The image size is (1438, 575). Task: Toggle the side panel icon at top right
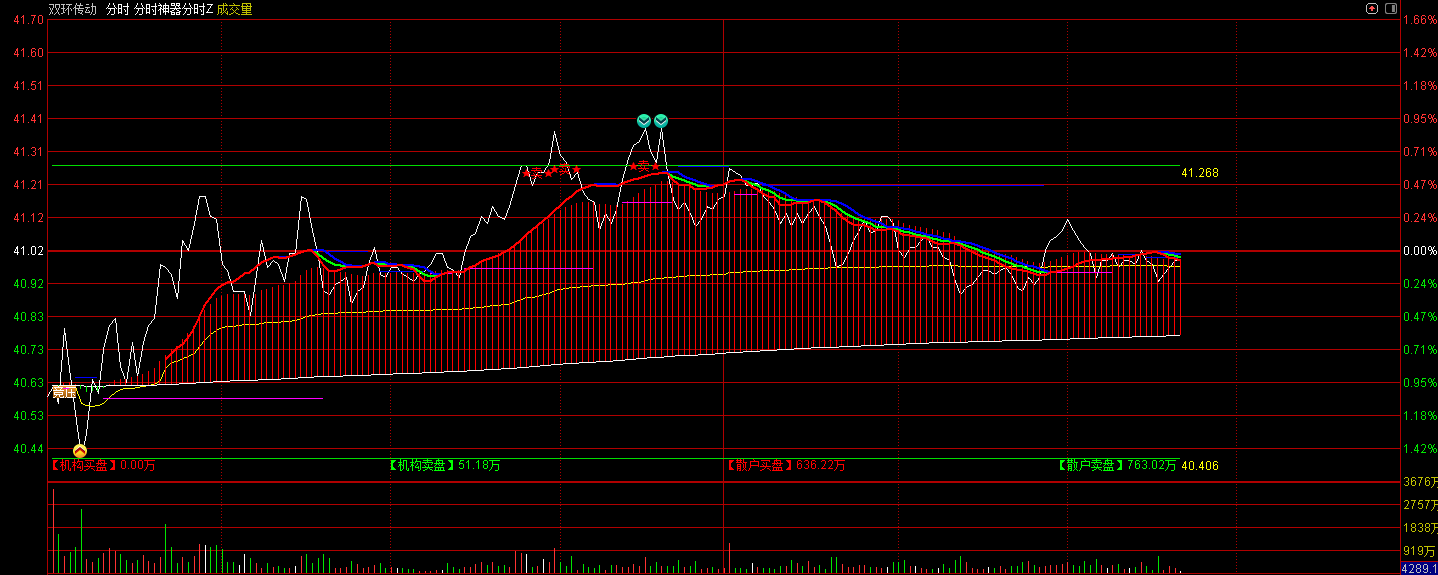click(1390, 8)
